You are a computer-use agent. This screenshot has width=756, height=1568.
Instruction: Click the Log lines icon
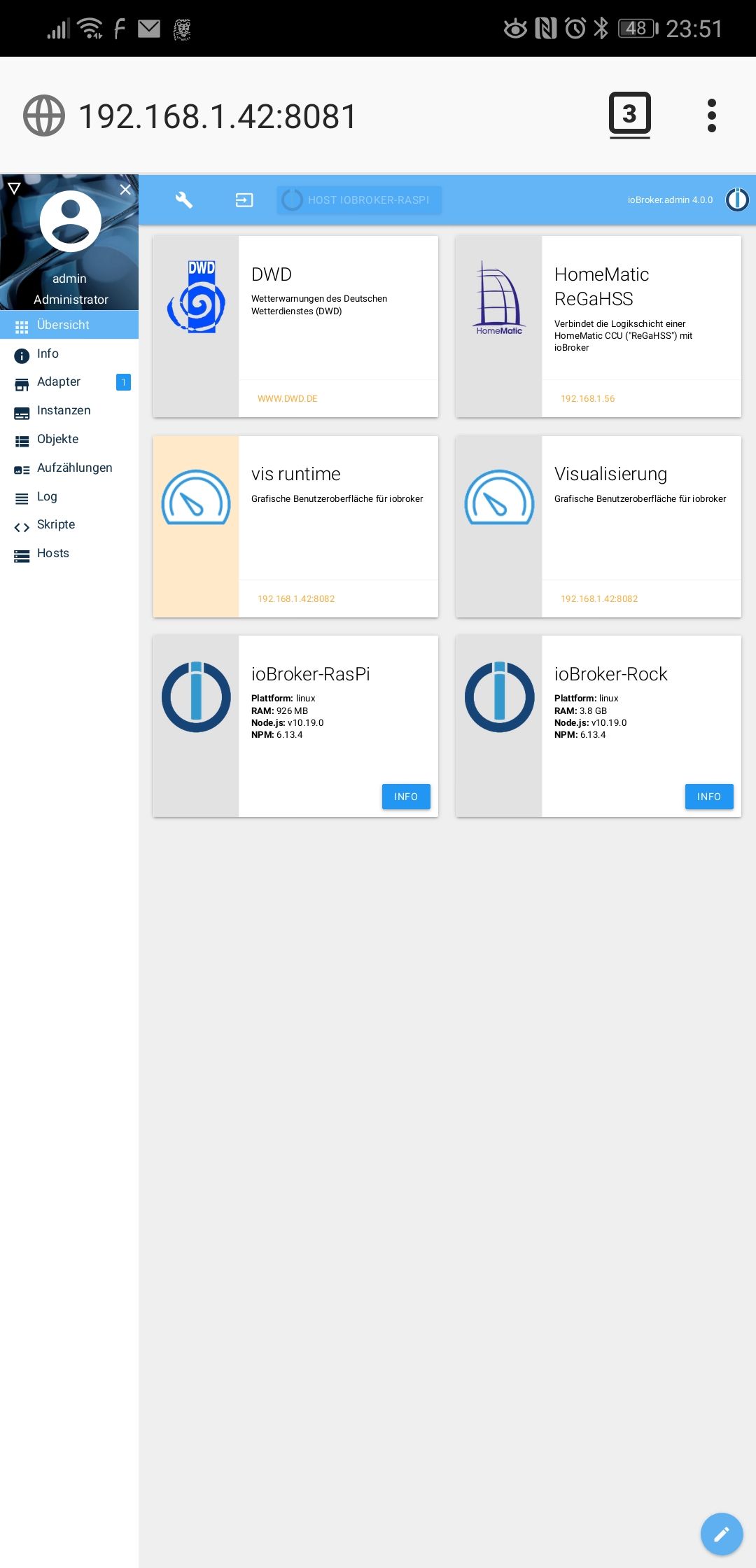coord(22,499)
